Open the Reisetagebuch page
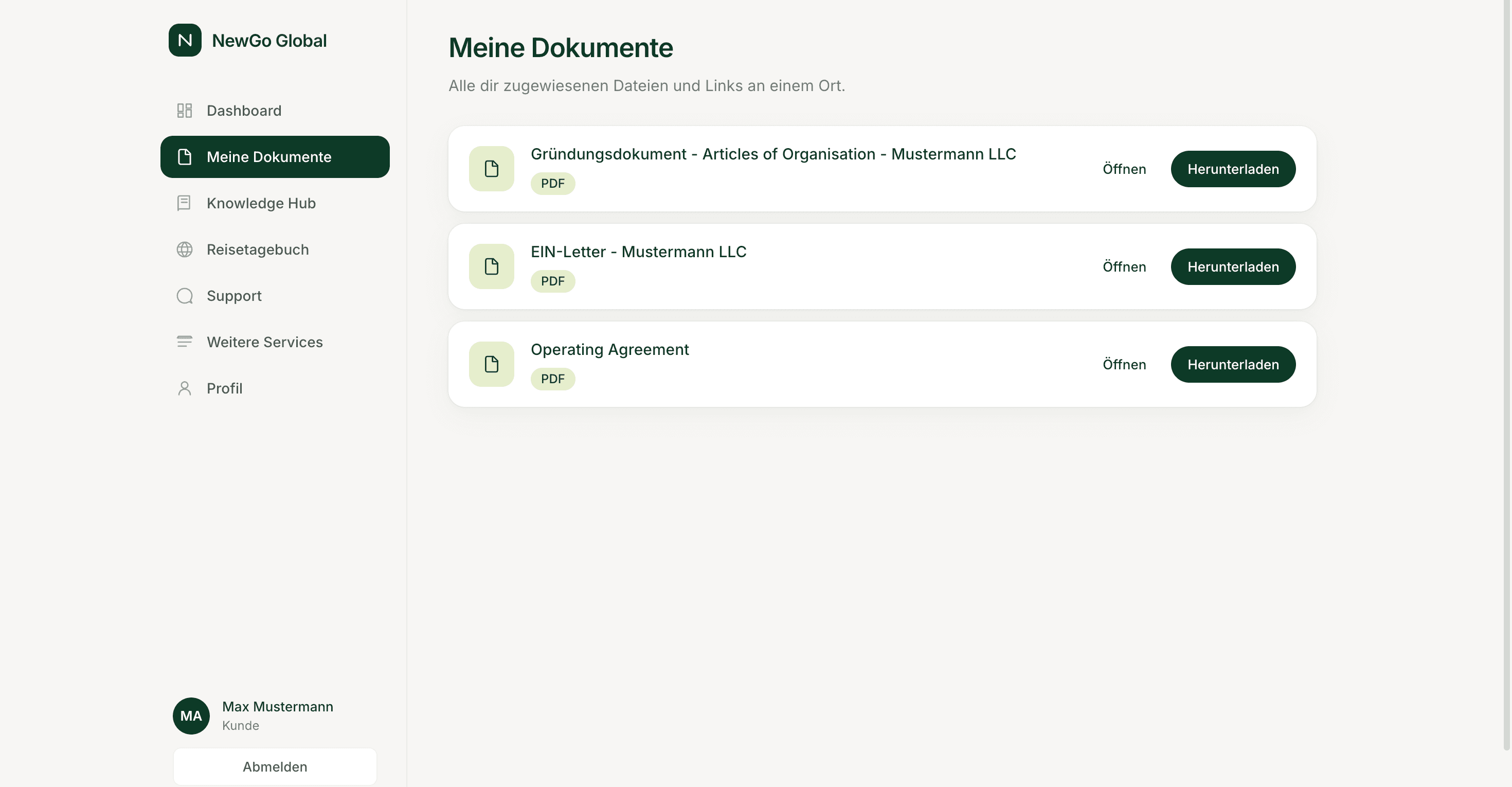This screenshot has width=1512, height=787. 275,249
